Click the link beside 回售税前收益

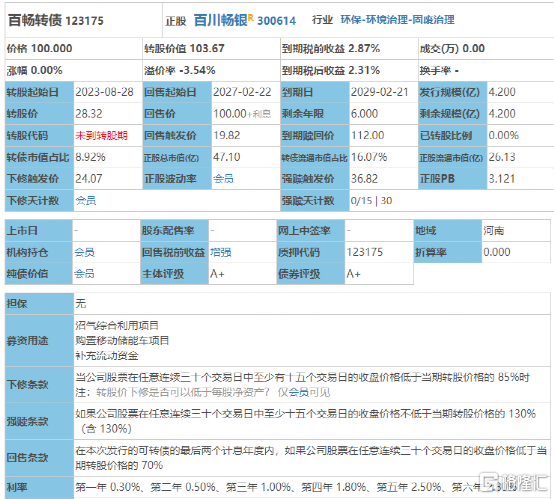pyautogui.click(x=221, y=252)
